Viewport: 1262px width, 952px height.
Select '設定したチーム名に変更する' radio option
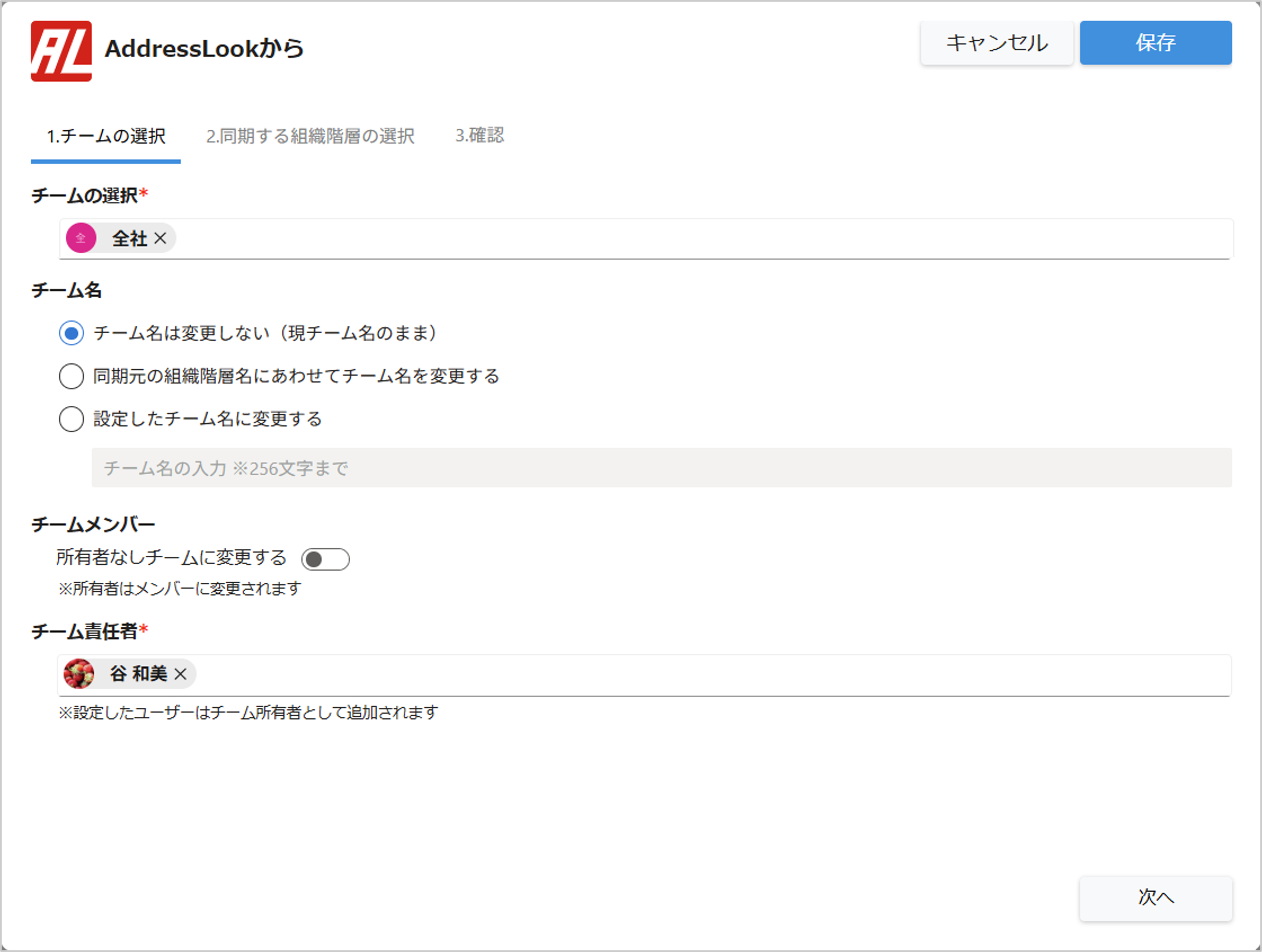[x=71, y=419]
